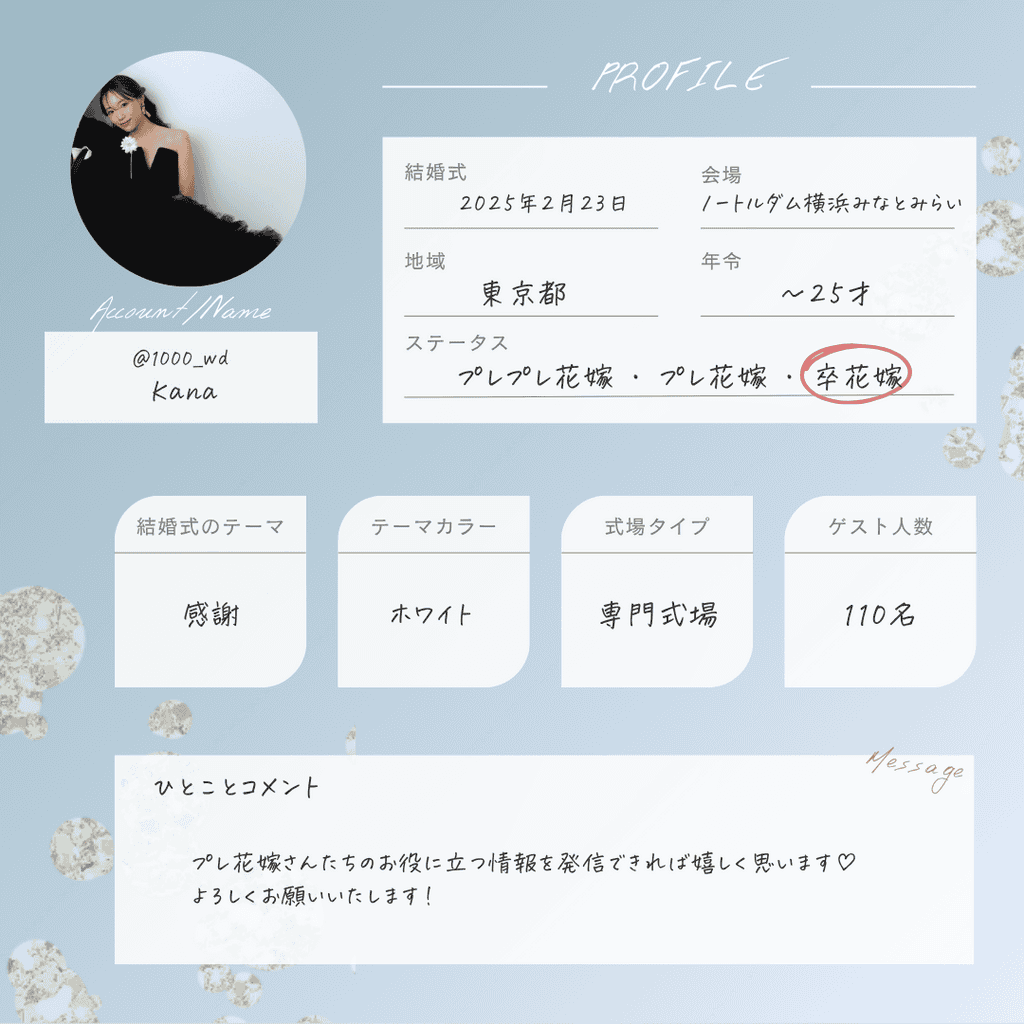Screen dimensions: 1024x1024
Task: Click the age ～25才 field
Action: click(x=826, y=294)
